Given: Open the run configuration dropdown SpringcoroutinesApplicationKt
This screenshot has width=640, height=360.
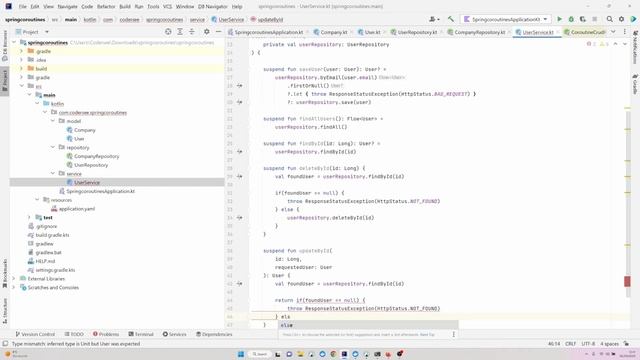Looking at the screenshot, I should coord(506,19).
